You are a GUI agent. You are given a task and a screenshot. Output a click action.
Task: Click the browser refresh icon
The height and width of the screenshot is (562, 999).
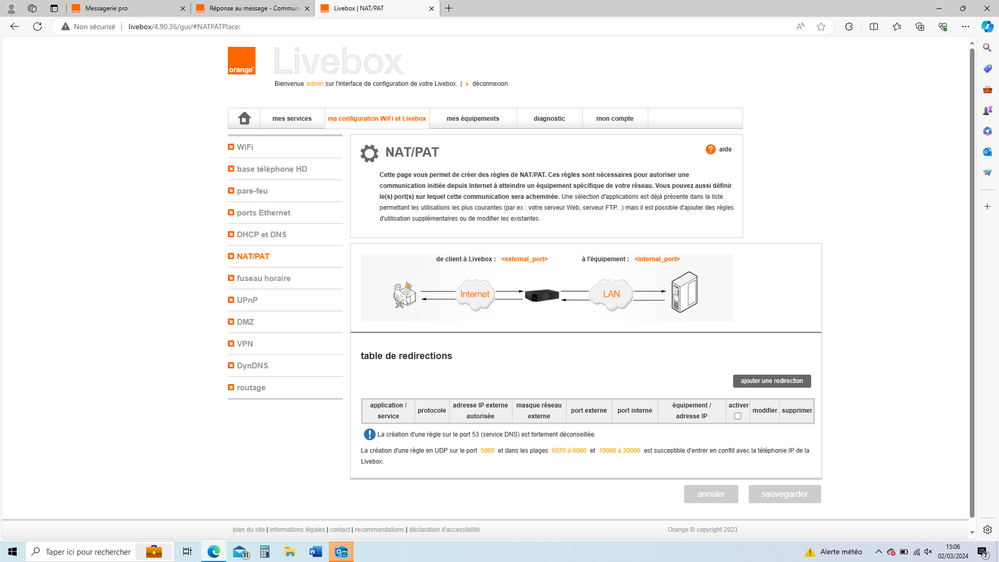37,27
